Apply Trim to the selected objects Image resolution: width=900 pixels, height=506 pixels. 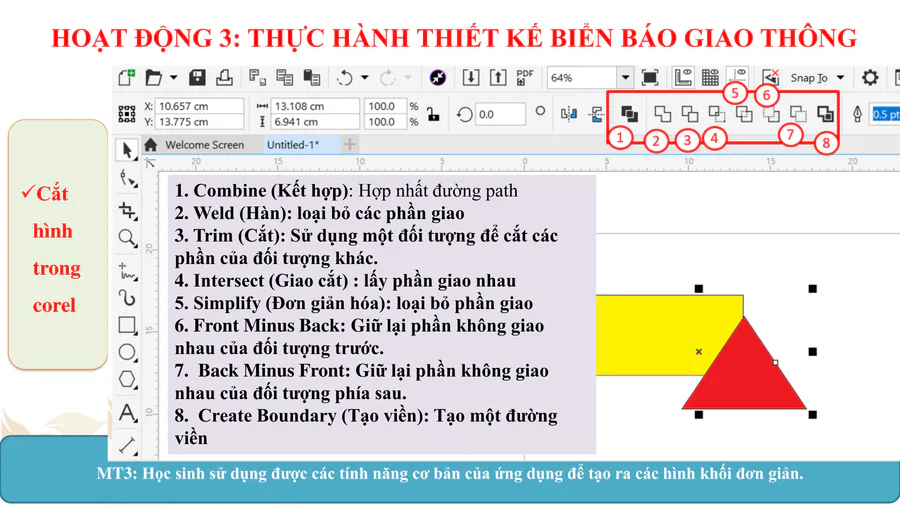point(690,115)
